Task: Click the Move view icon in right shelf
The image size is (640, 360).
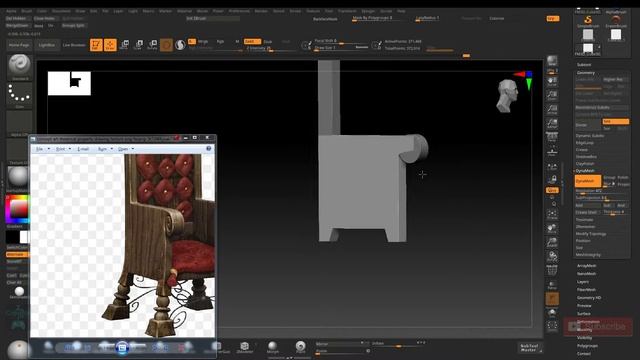Action: click(552, 228)
